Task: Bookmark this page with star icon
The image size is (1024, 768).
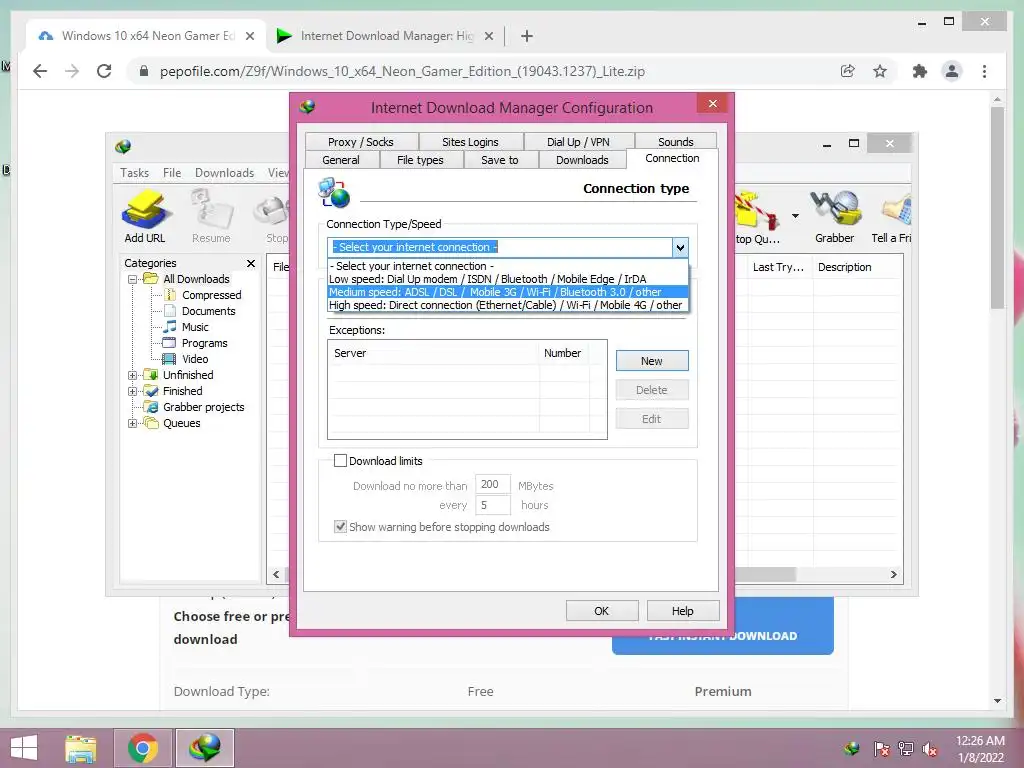Action: click(880, 71)
